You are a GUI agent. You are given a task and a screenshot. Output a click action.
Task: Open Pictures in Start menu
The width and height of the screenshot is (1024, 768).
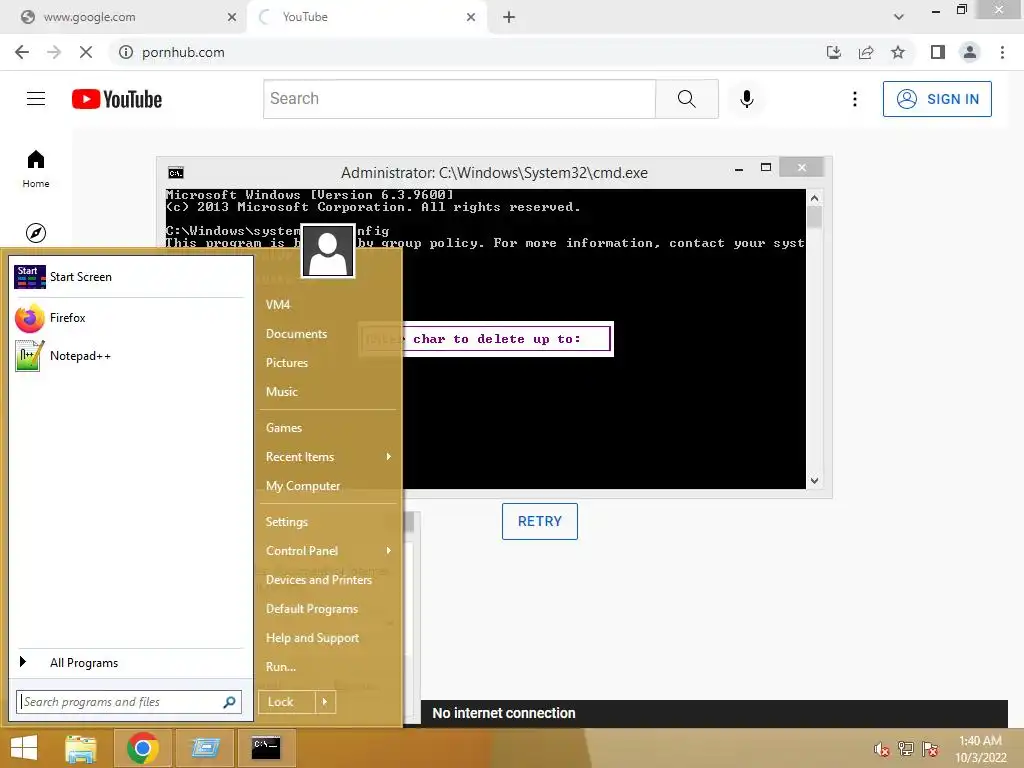(x=287, y=362)
